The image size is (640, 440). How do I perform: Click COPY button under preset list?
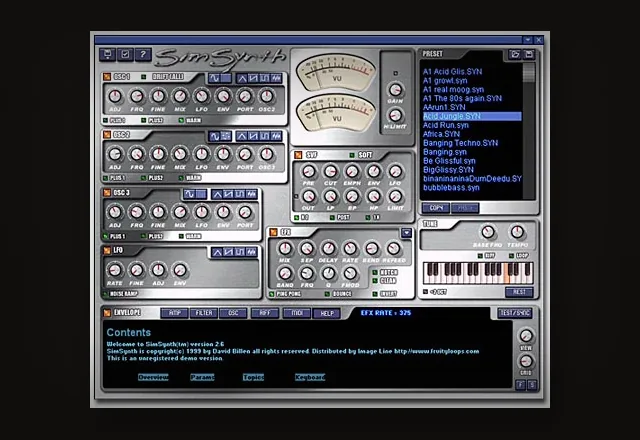click(x=436, y=208)
